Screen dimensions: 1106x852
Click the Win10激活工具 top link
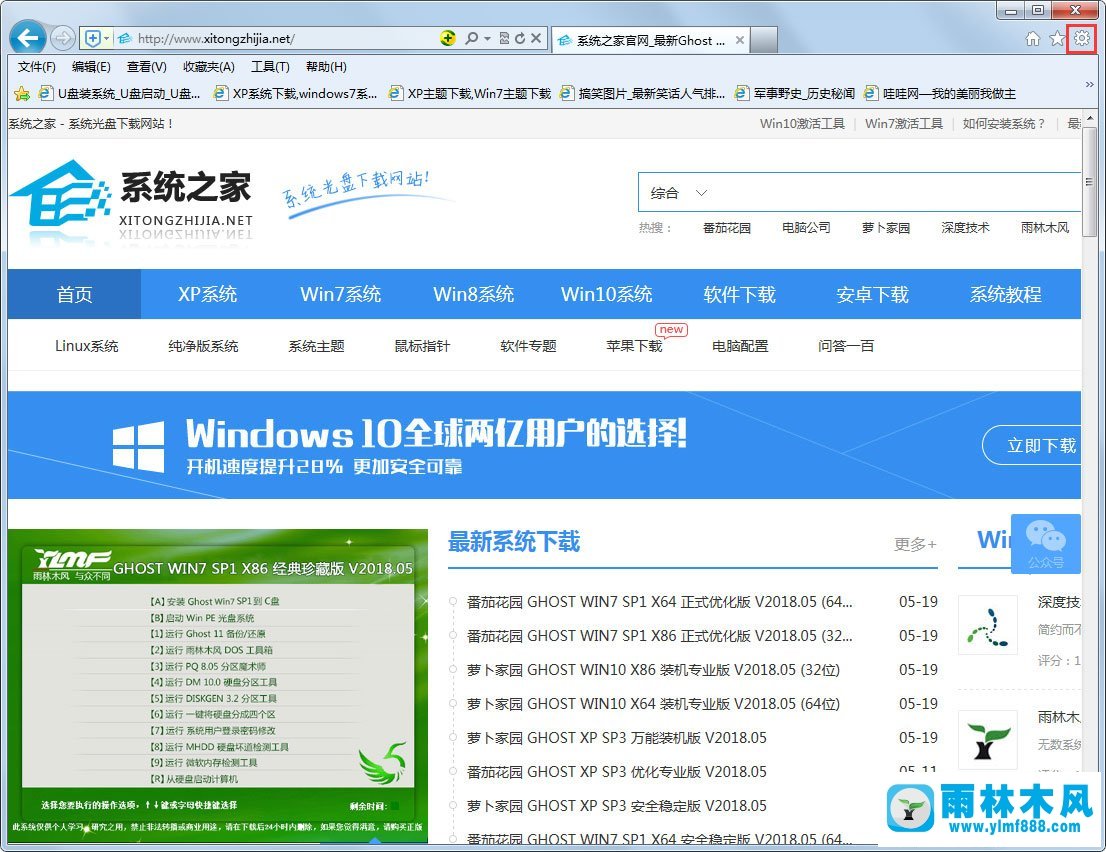(802, 123)
